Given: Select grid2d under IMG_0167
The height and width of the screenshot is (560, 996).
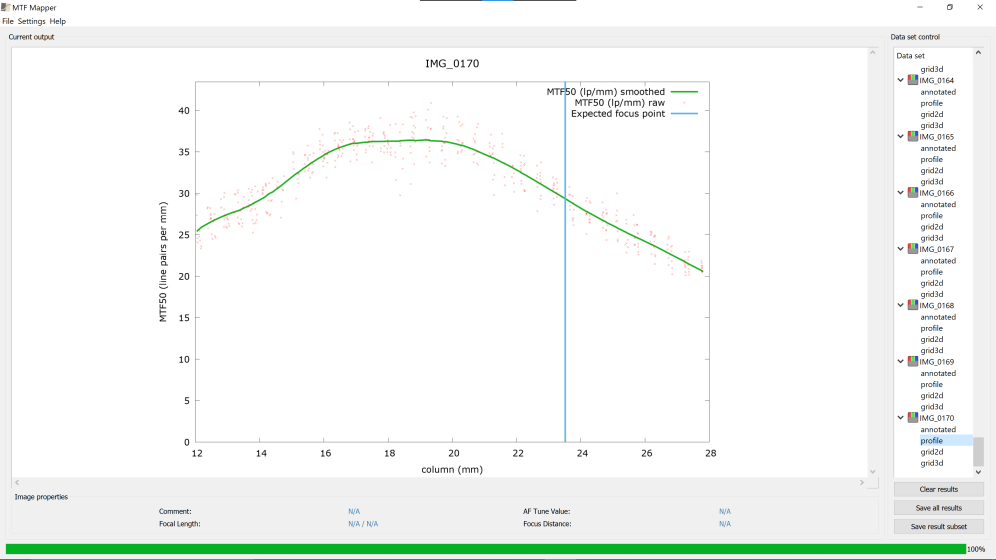Looking at the screenshot, I should [932, 283].
